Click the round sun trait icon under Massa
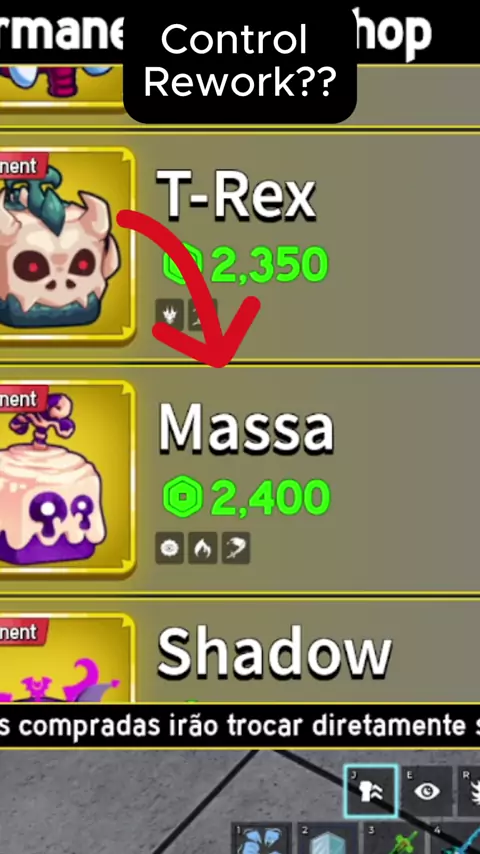The height and width of the screenshot is (854, 480). (169, 548)
